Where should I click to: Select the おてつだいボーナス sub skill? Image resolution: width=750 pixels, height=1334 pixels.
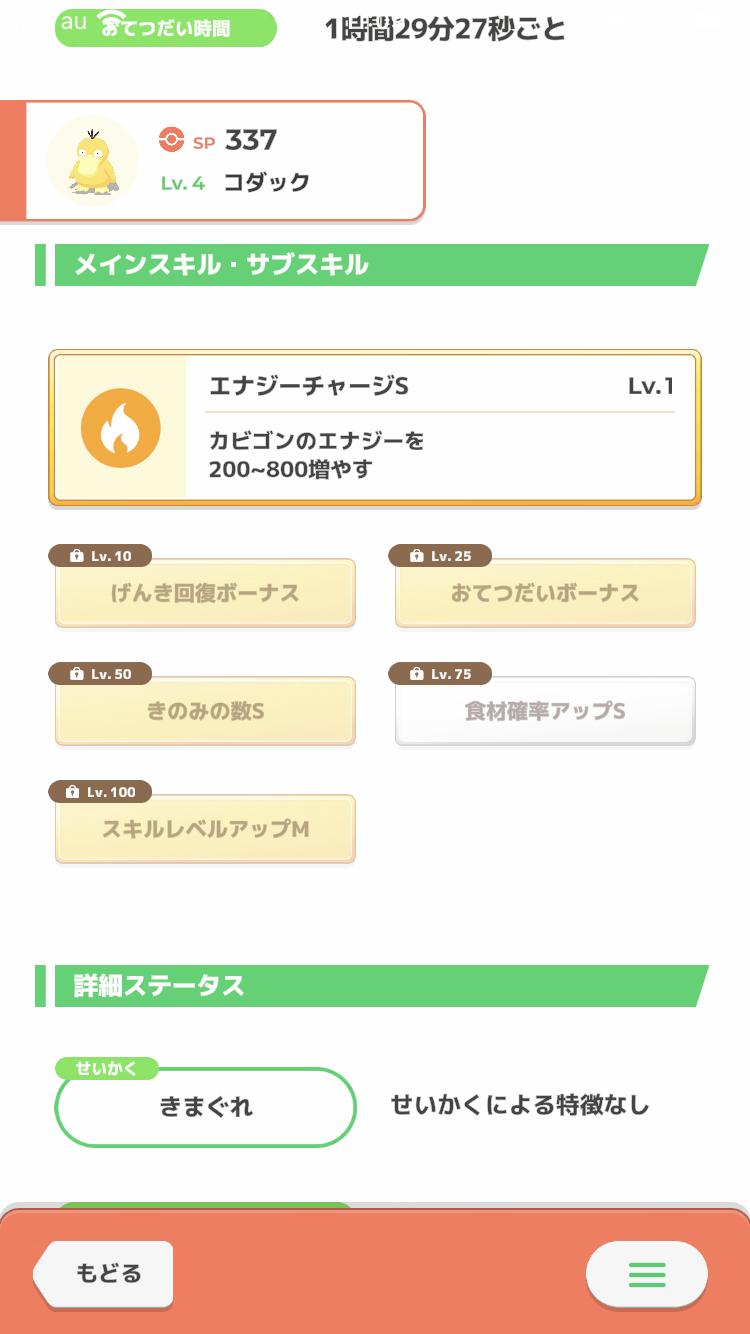tap(545, 594)
